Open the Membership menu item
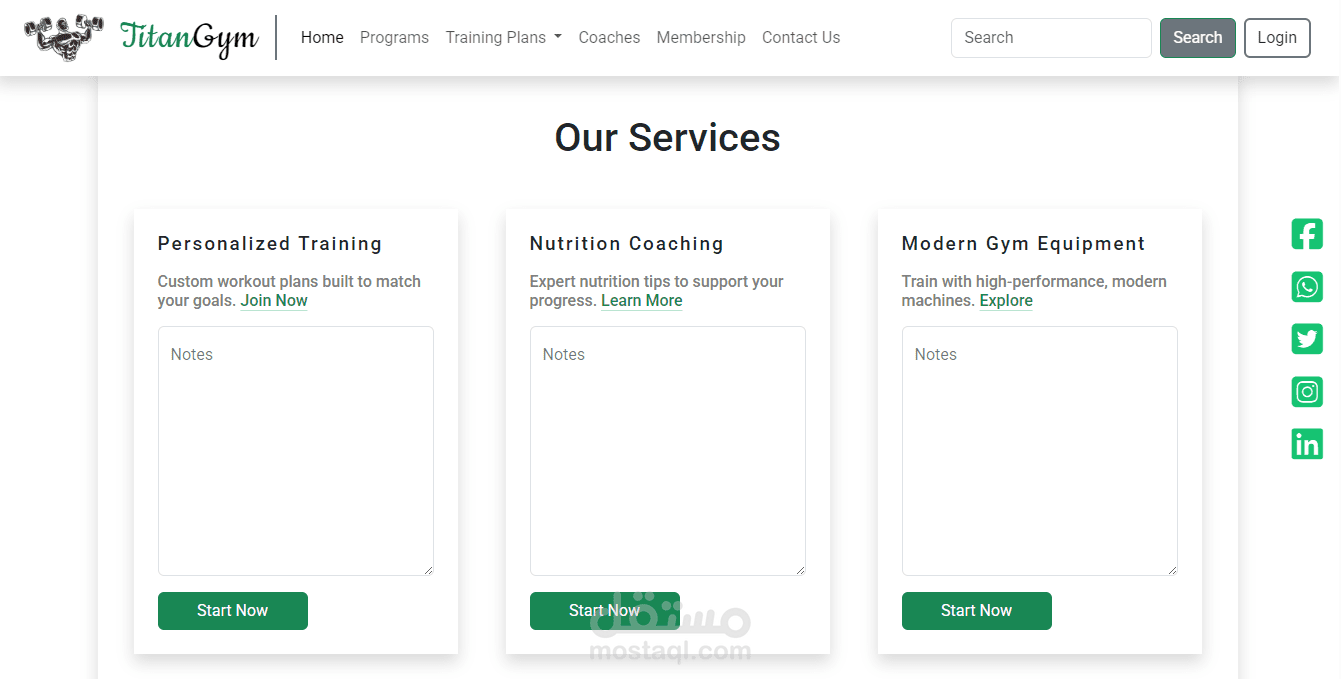Viewport: 1341px width, 679px height. (x=701, y=37)
